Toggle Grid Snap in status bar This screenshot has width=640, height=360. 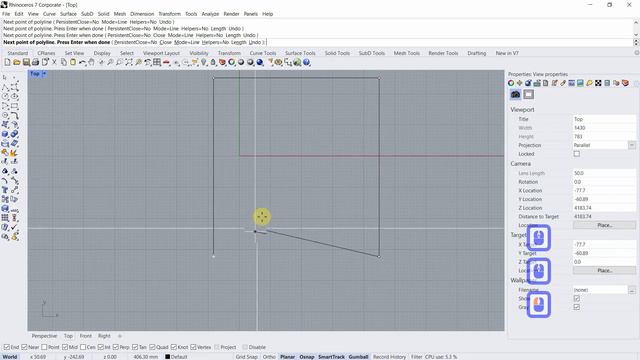coord(247,357)
